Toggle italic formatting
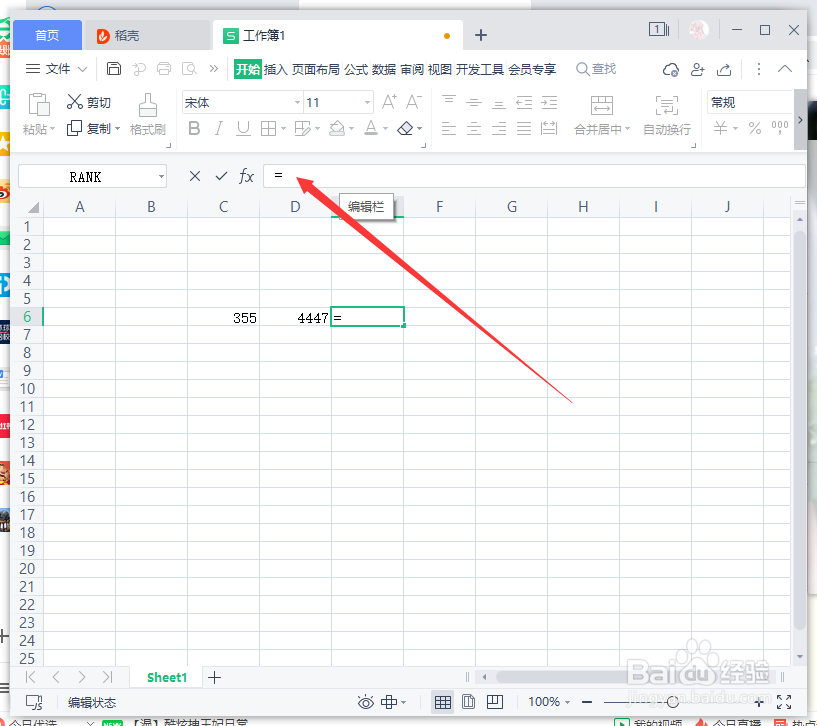The image size is (817, 726). click(219, 128)
